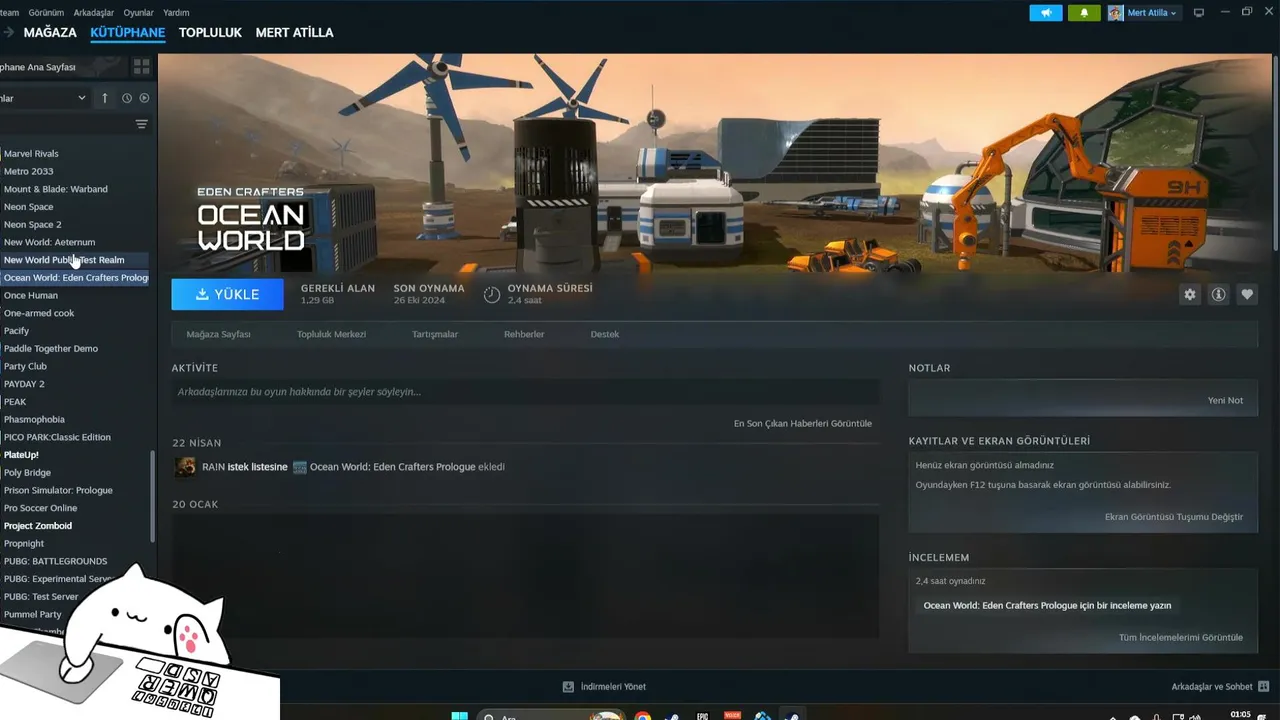Click the activity comment input field
This screenshot has height=720, width=1280.
(x=525, y=392)
